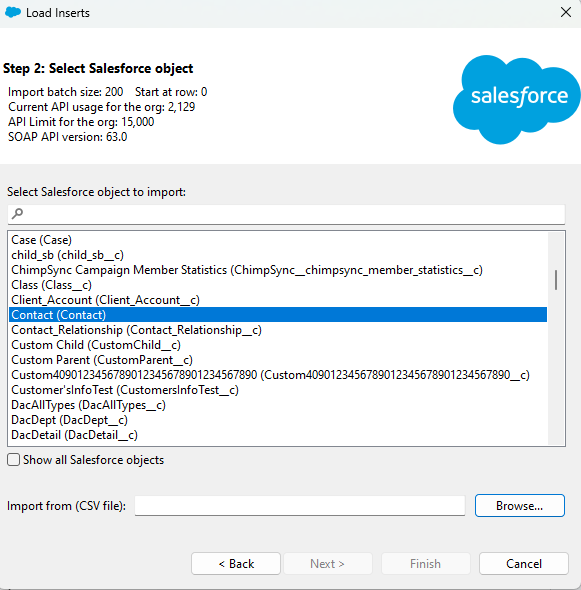Click Import batch size: 200 text
The height and width of the screenshot is (590, 581).
coord(65,92)
